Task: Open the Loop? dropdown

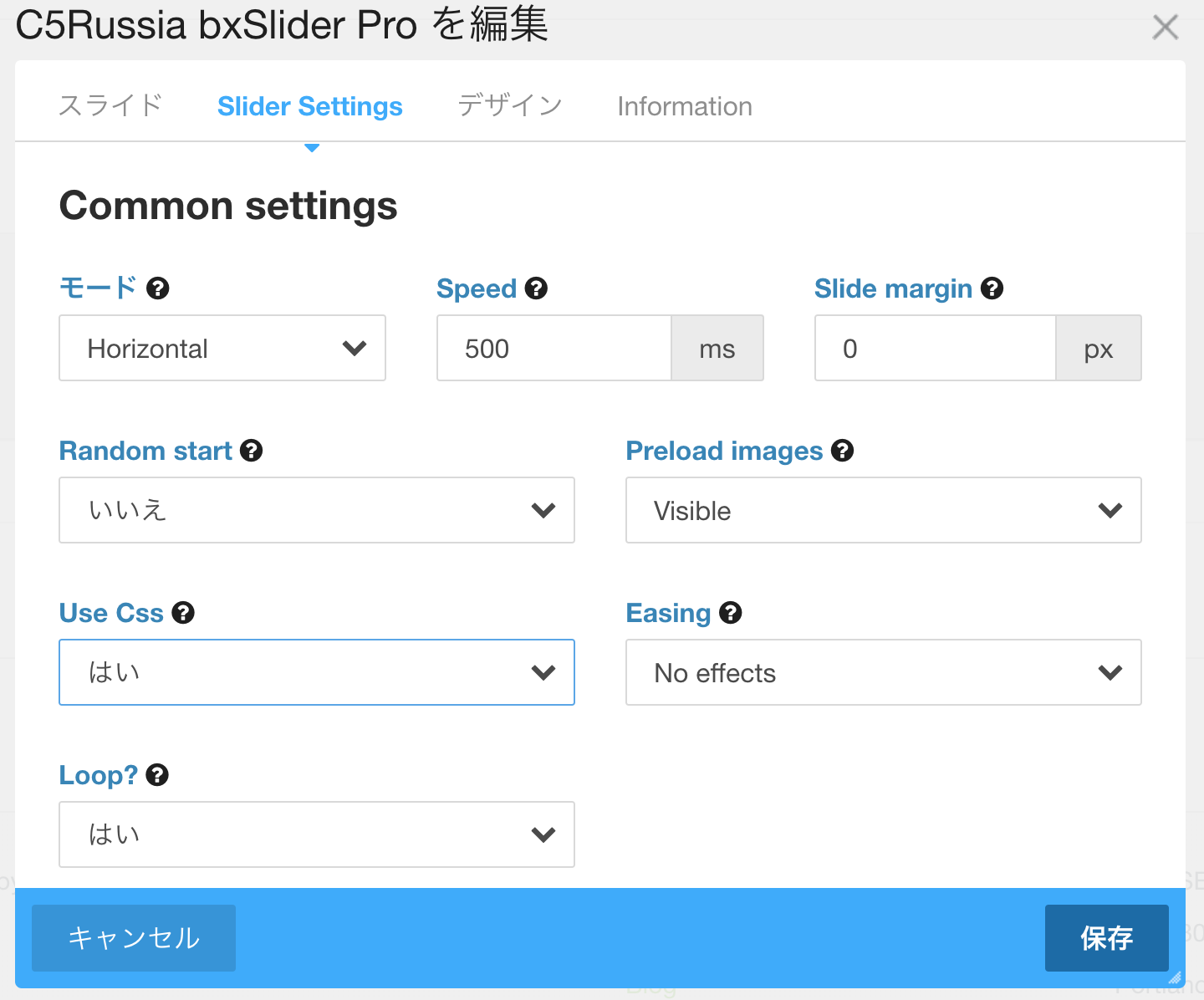Action: pyautogui.click(x=317, y=834)
